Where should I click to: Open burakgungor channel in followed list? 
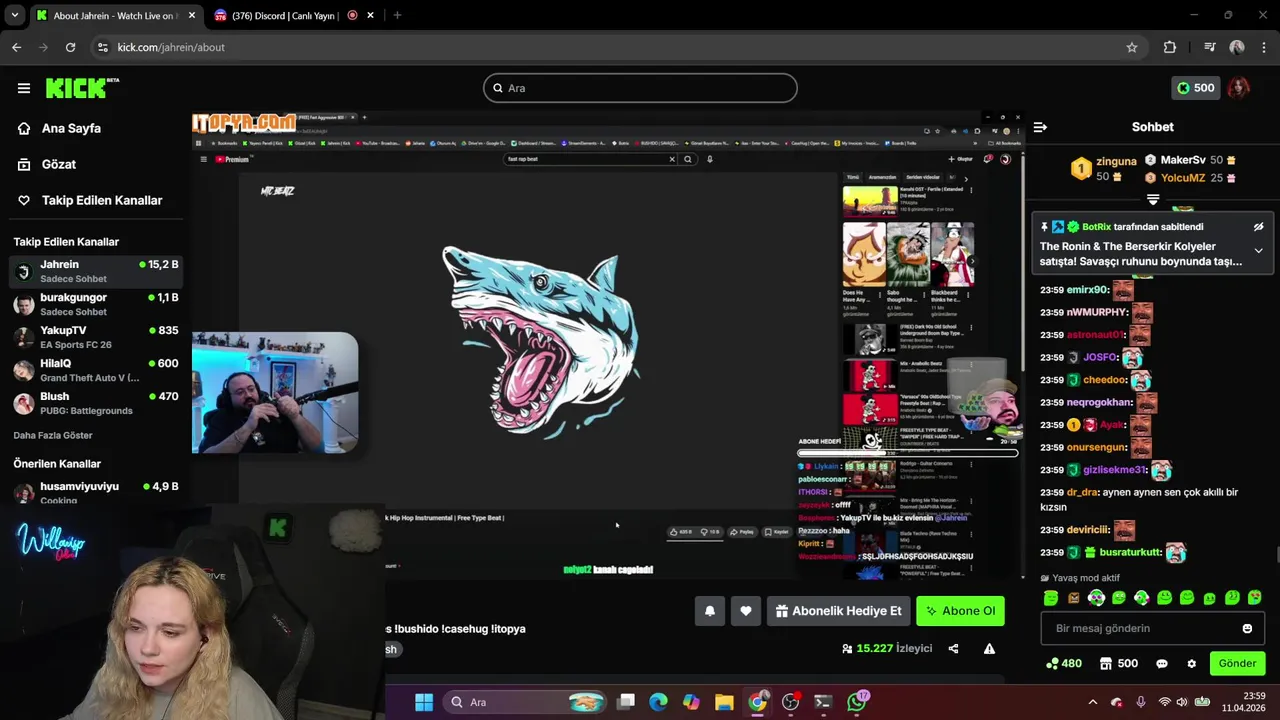[96, 304]
